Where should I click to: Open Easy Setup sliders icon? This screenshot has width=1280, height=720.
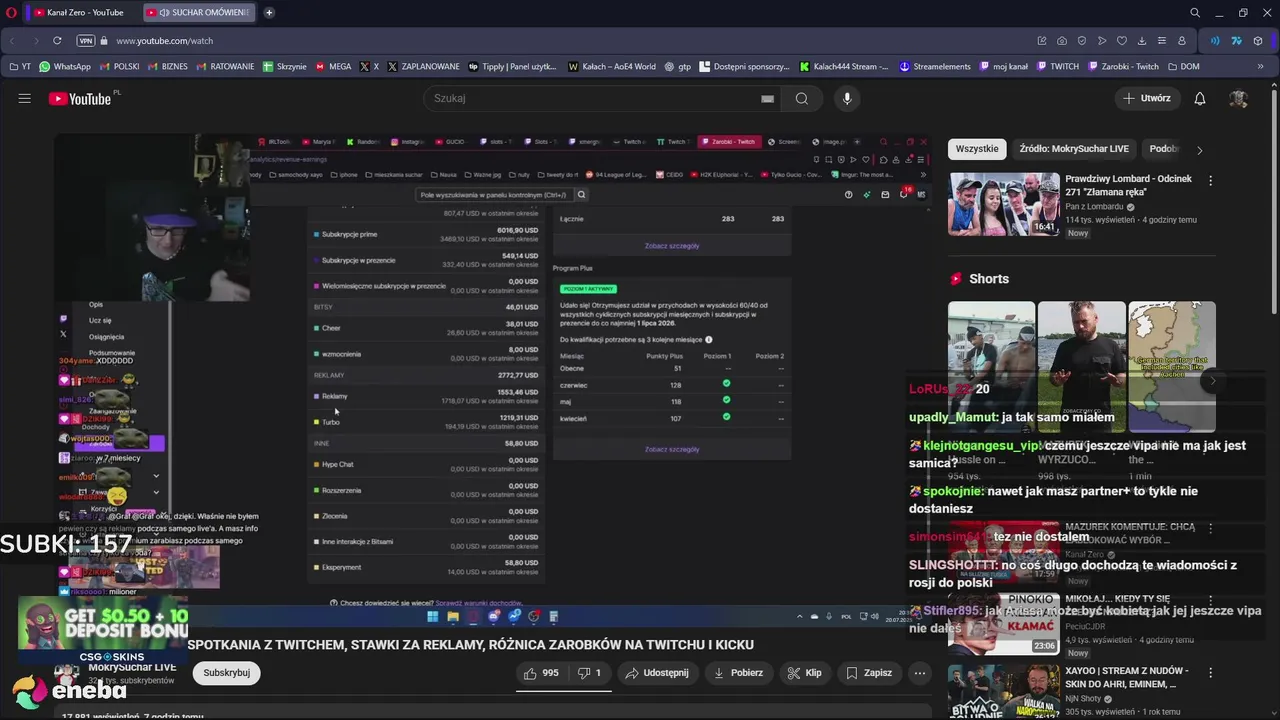pos(1162,41)
